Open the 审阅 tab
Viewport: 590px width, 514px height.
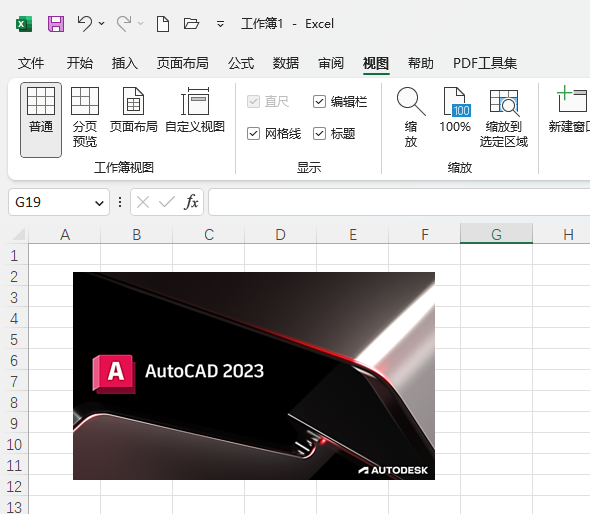pyautogui.click(x=331, y=63)
